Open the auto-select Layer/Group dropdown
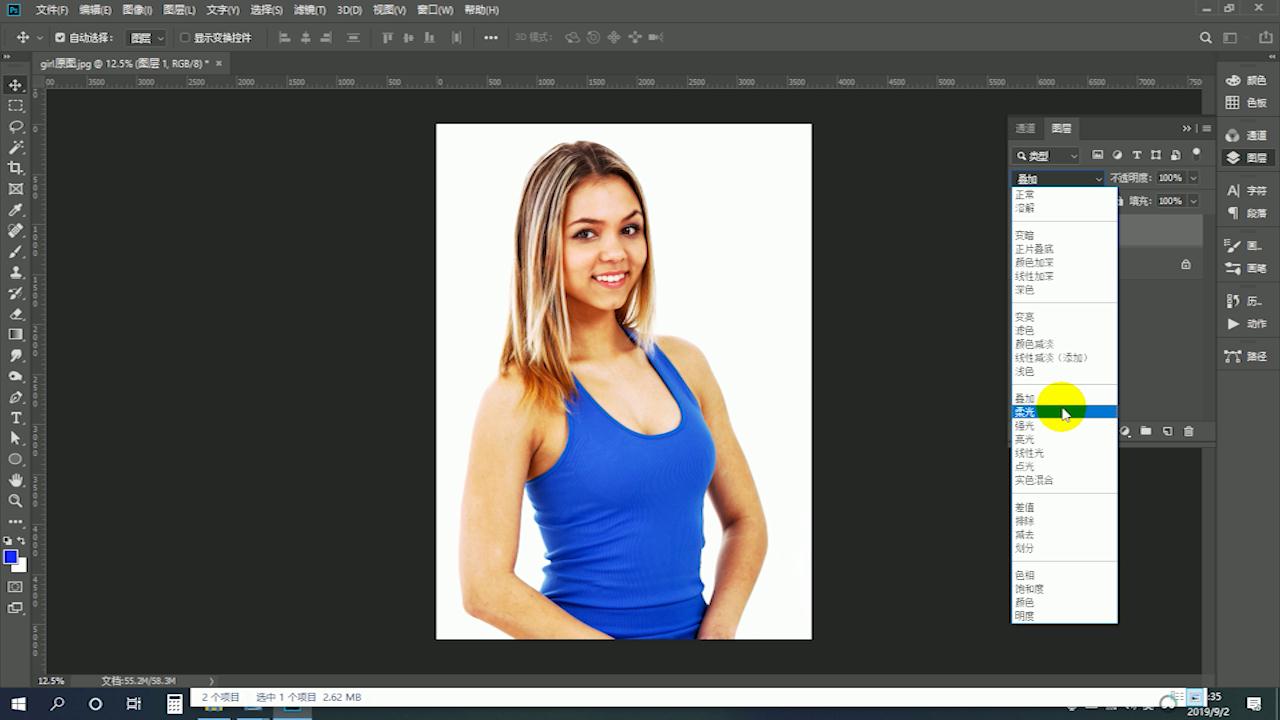Image resolution: width=1280 pixels, height=720 pixels. [x=146, y=38]
